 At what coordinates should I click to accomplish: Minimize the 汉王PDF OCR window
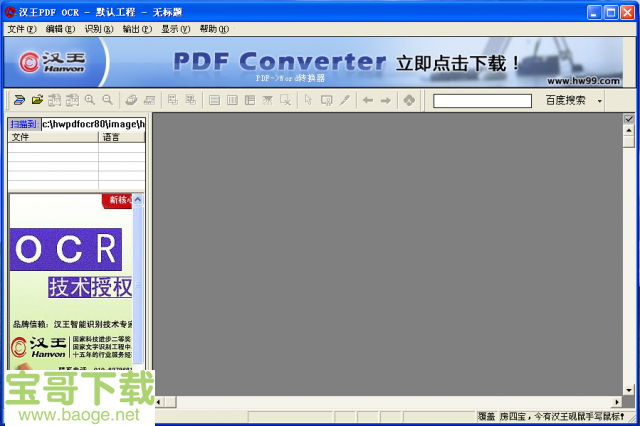tap(594, 13)
